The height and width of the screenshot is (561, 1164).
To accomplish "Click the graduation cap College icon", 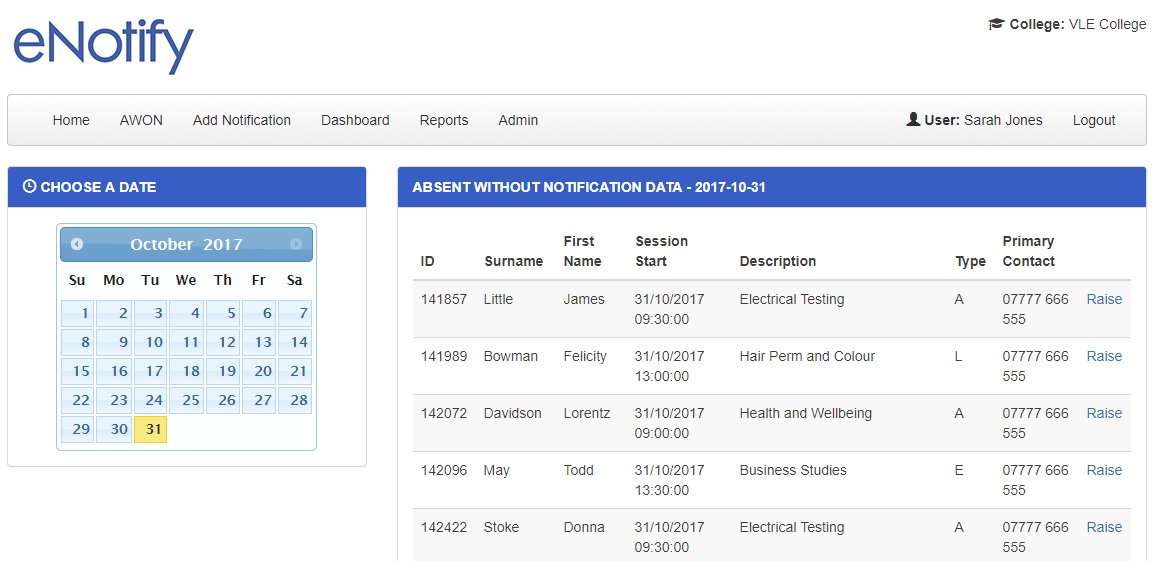I will [996, 24].
